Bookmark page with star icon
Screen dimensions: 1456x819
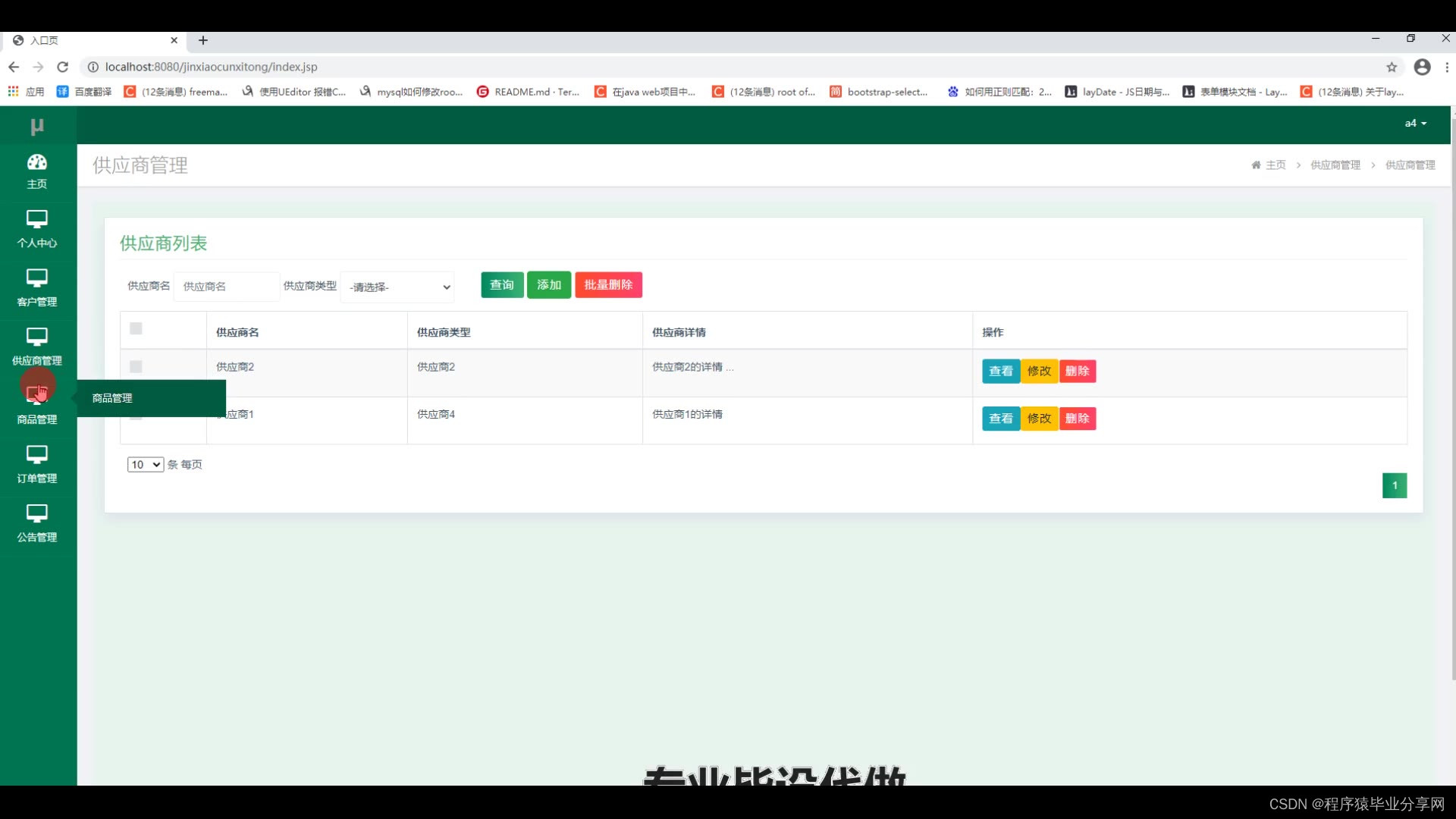1392,67
